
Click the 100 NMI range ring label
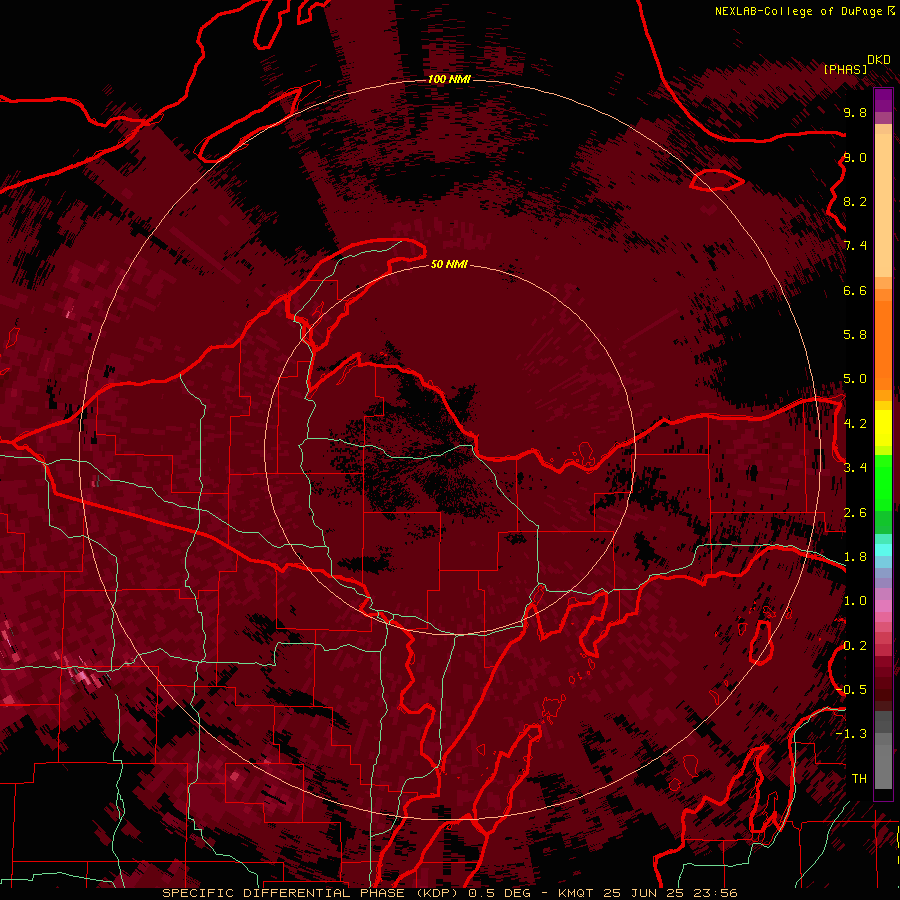(449, 79)
